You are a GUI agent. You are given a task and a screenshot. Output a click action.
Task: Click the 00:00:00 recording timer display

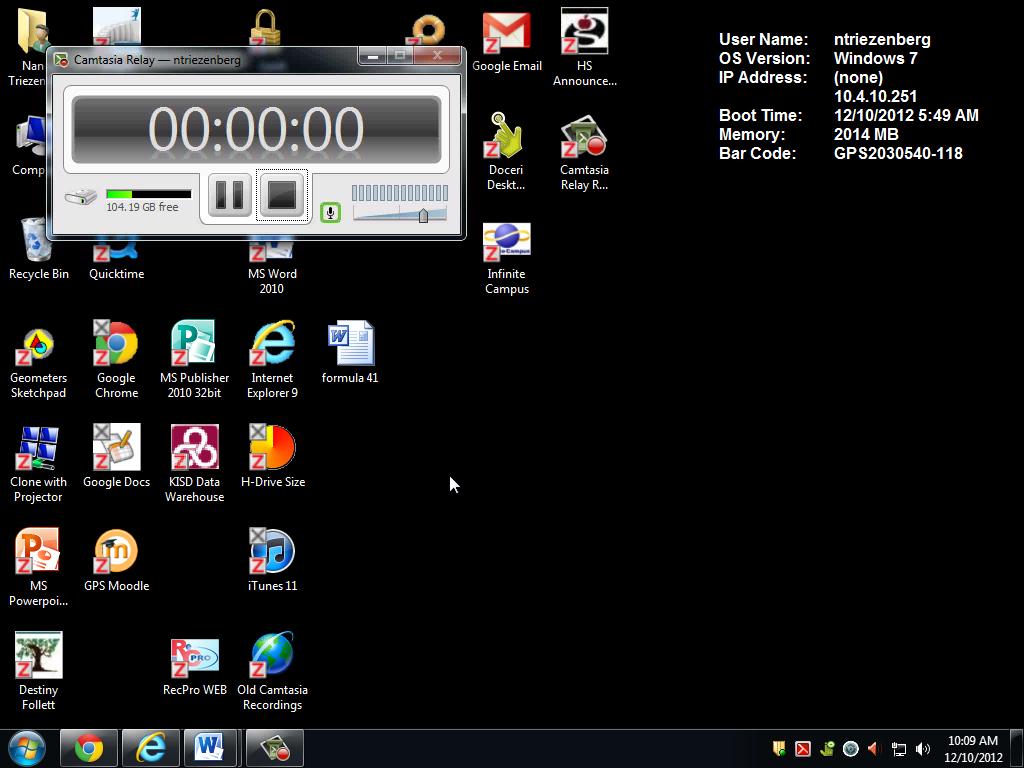tap(256, 129)
